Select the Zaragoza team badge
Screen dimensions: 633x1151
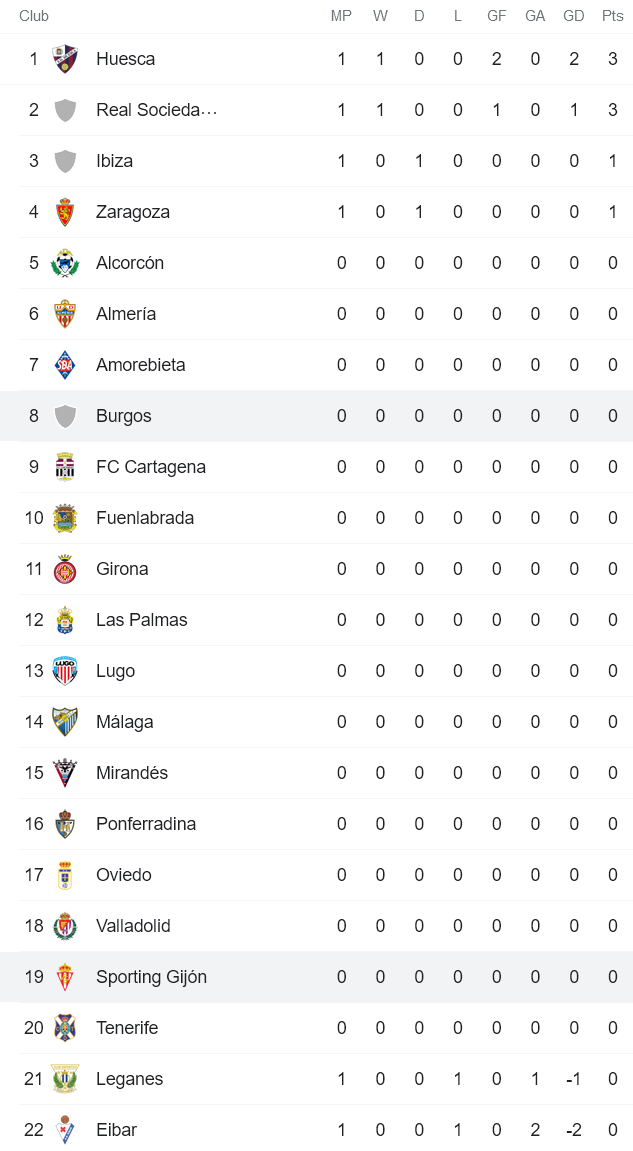[x=65, y=212]
